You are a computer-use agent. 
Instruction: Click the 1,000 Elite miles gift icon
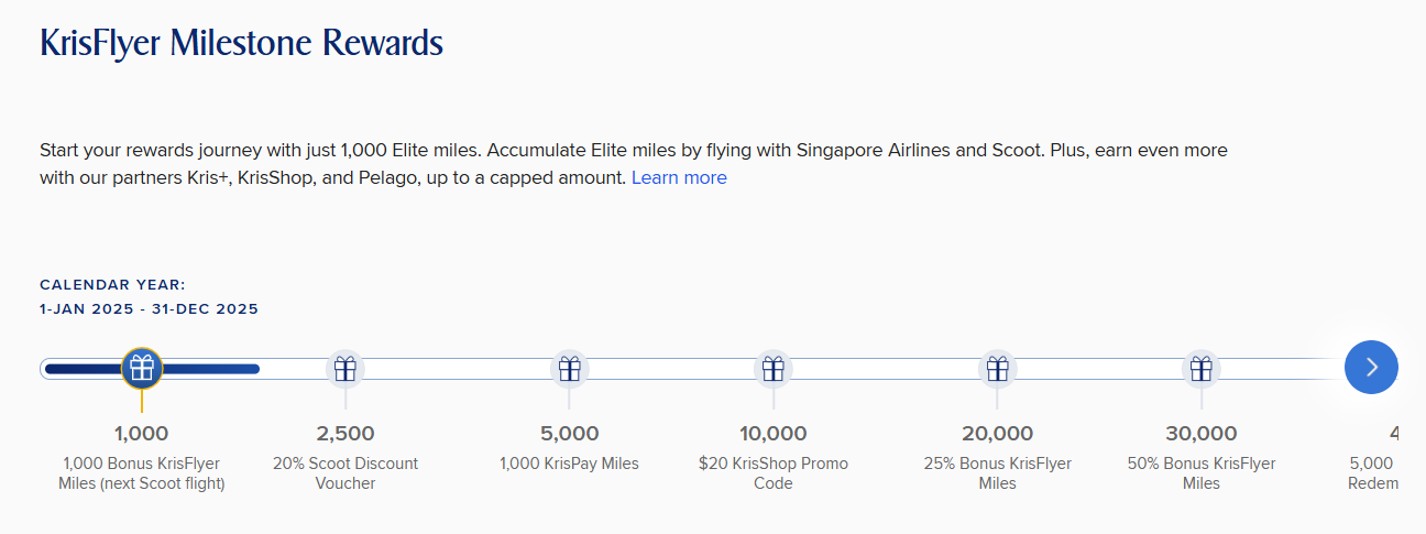(142, 368)
